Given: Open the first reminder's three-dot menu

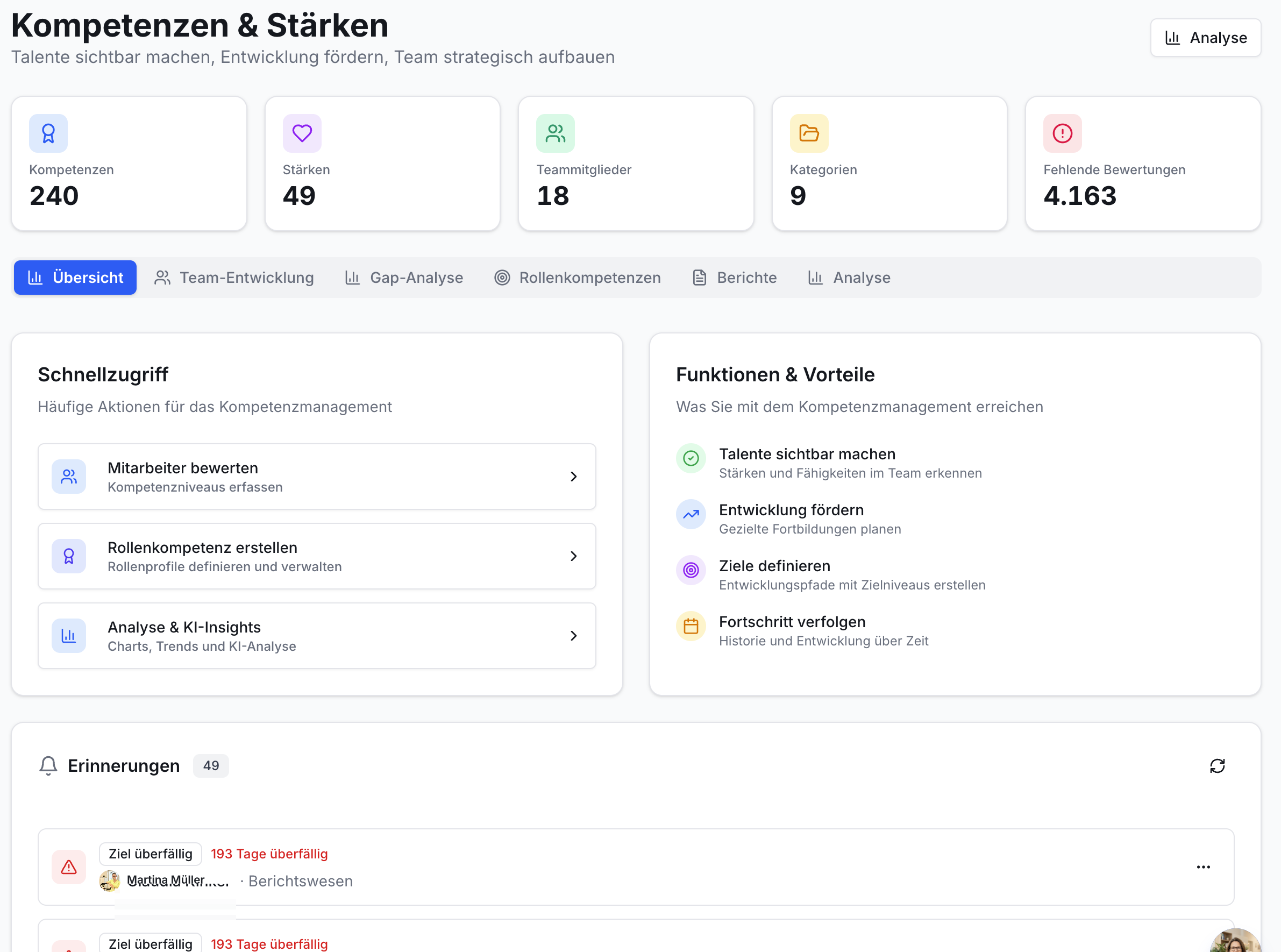Looking at the screenshot, I should point(1204,868).
